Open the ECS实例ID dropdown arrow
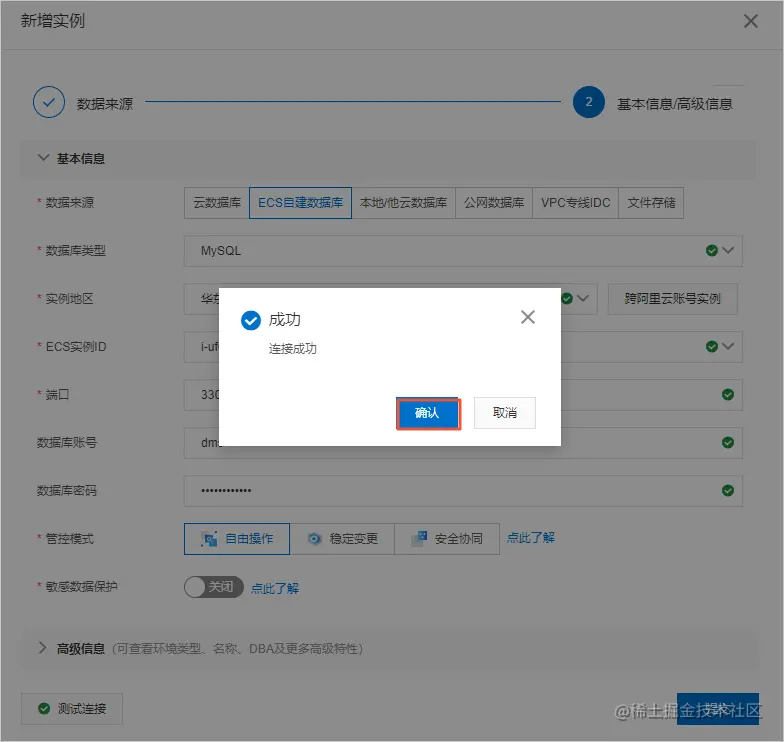Screen dimensions: 784x742 [728, 346]
